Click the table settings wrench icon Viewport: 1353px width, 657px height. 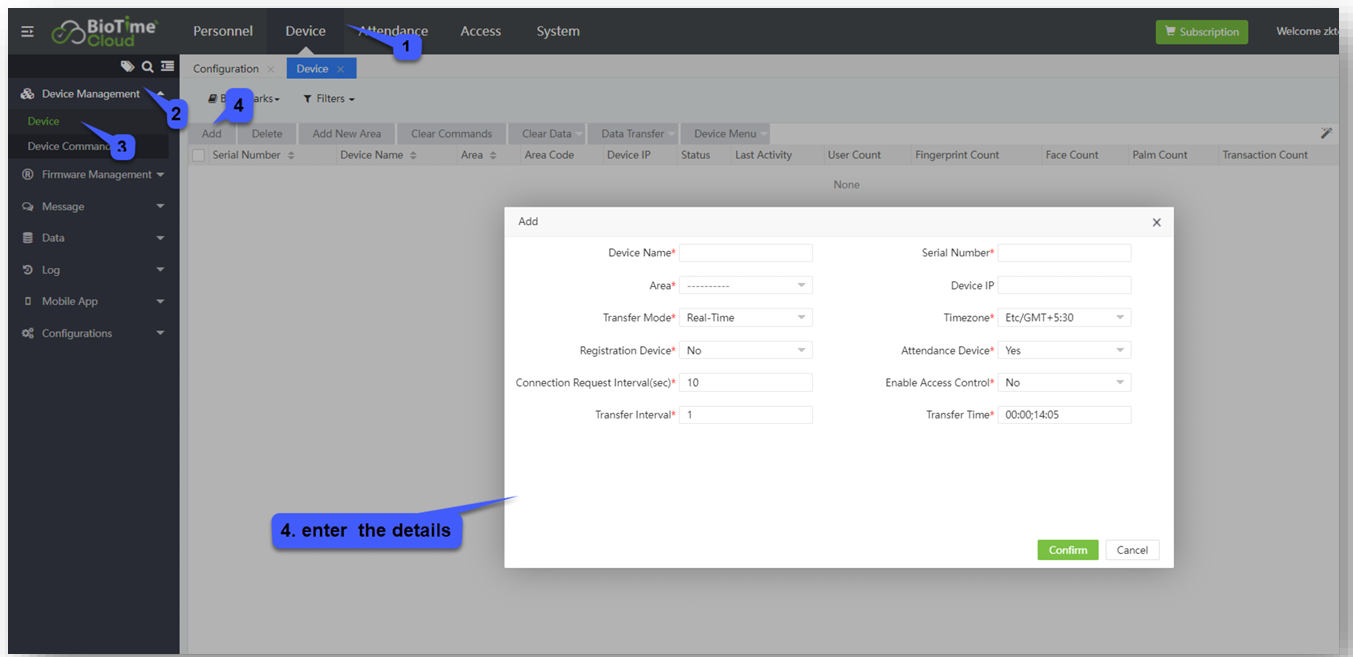[1326, 133]
